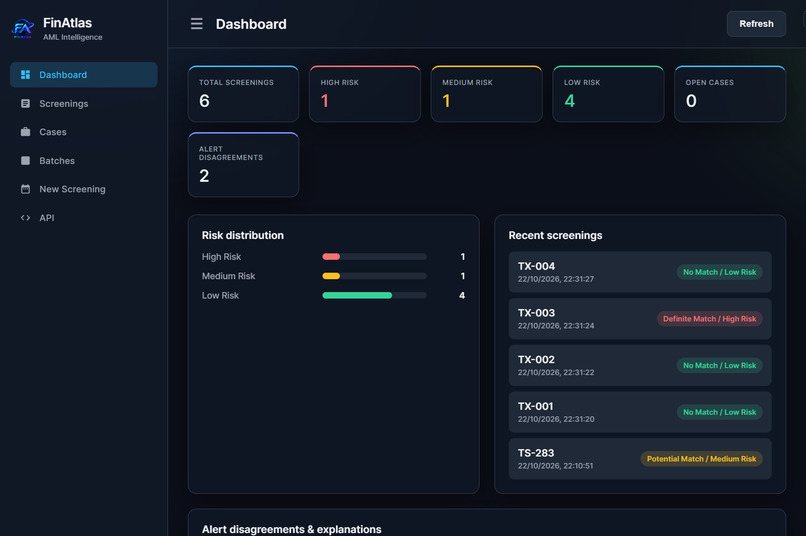The image size is (806, 536).
Task: Click the Low Risk count 4 in distribution
Action: [462, 295]
